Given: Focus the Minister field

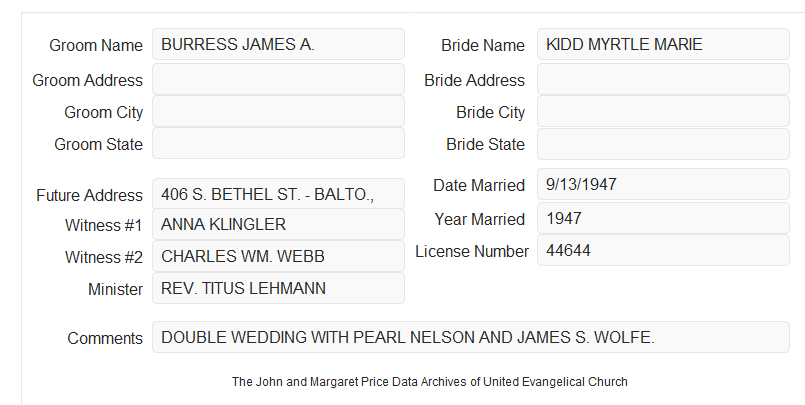Looking at the screenshot, I should coord(278,288).
